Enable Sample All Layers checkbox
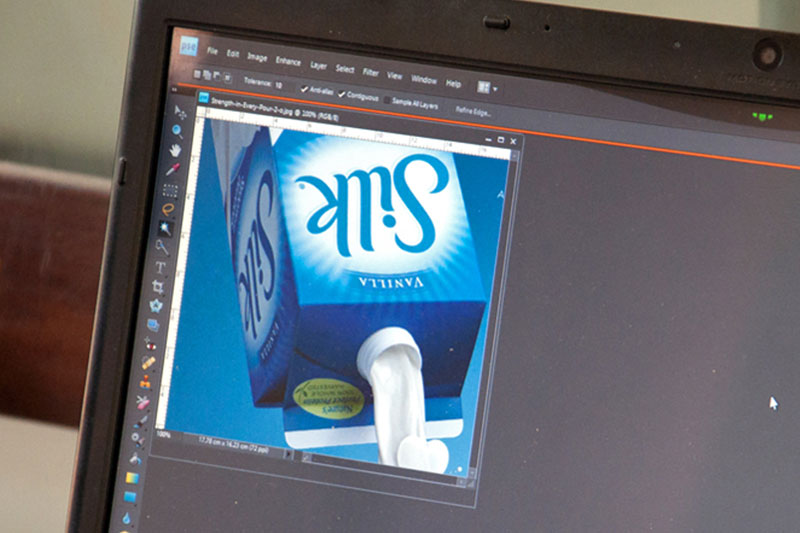The height and width of the screenshot is (533, 800). (x=387, y=100)
